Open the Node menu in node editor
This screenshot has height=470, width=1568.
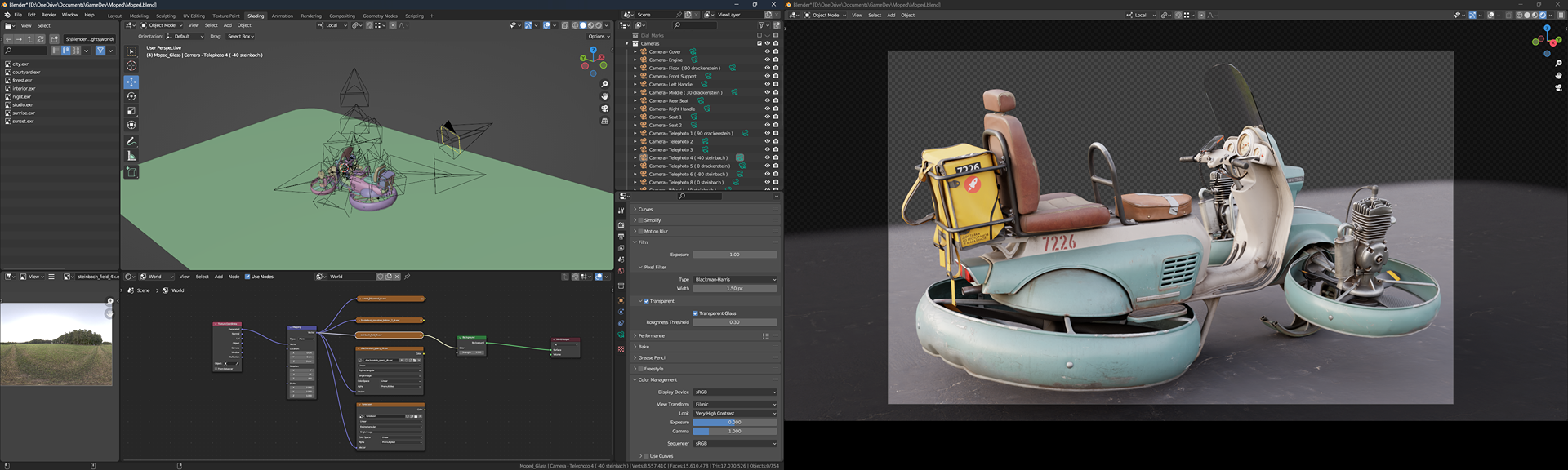[234, 277]
